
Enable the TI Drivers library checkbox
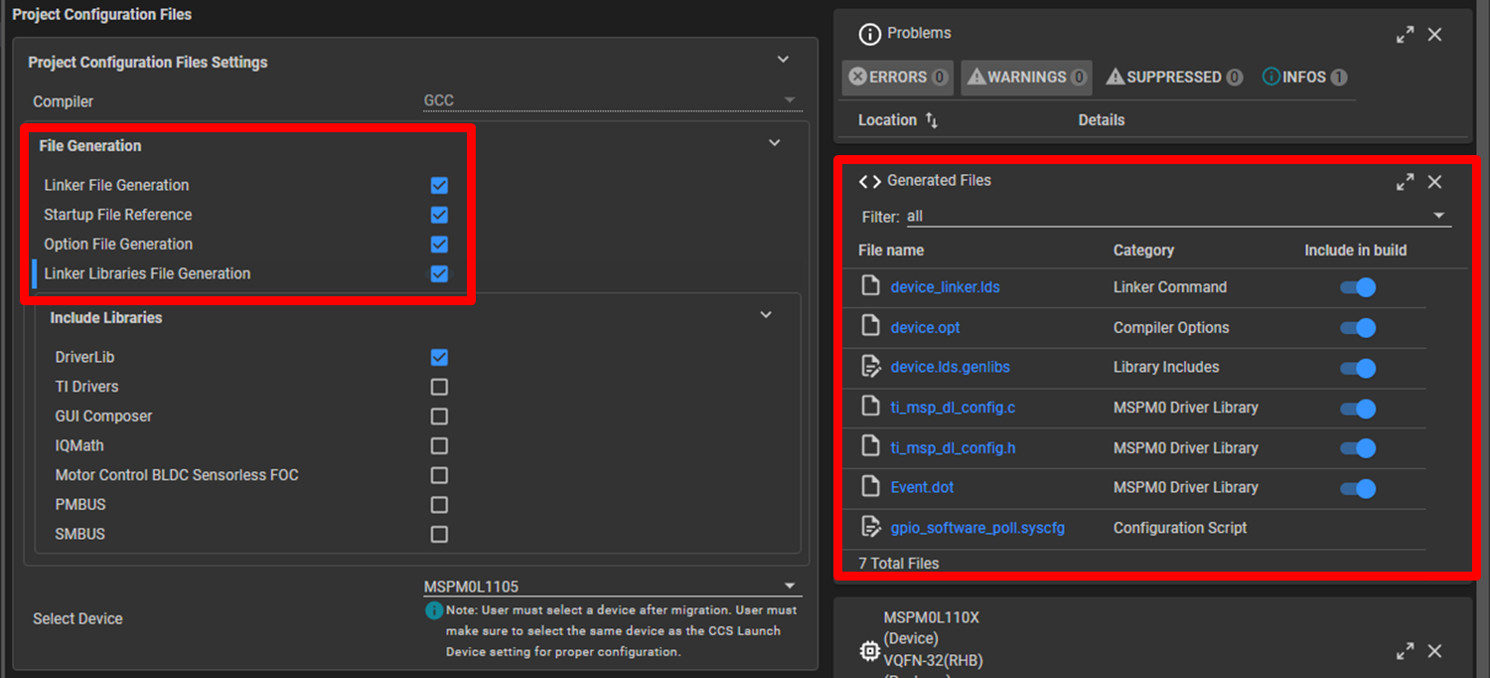point(439,387)
